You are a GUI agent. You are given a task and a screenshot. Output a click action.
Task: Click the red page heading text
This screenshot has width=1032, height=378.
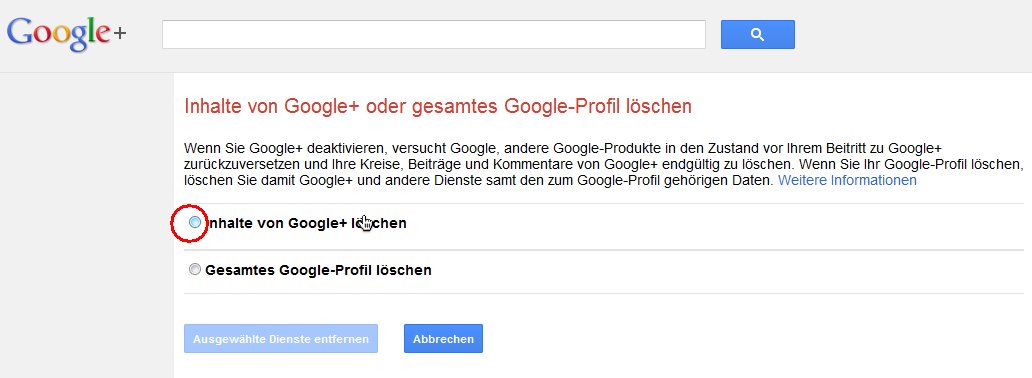[438, 106]
